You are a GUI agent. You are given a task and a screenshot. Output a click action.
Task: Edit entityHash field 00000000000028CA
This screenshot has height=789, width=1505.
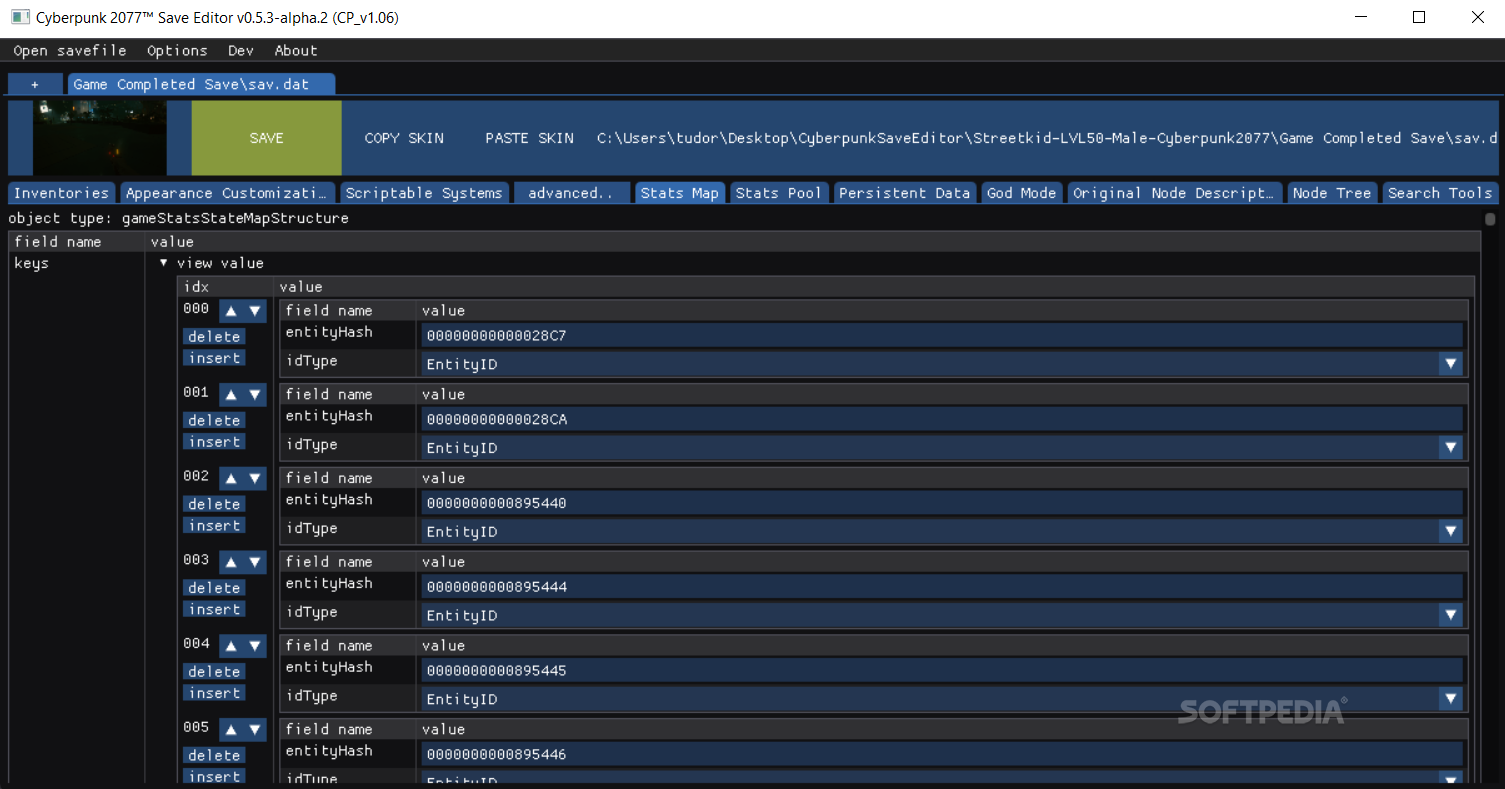[x=941, y=419]
